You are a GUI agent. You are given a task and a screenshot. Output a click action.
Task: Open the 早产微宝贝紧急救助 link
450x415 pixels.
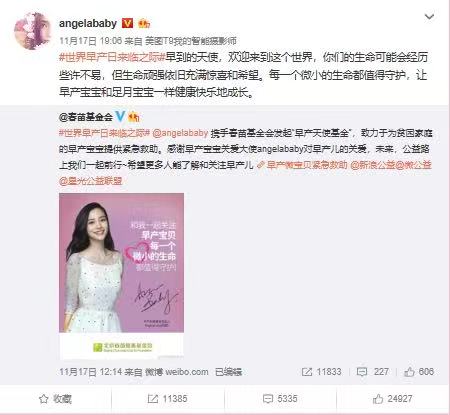pyautogui.click(x=302, y=165)
